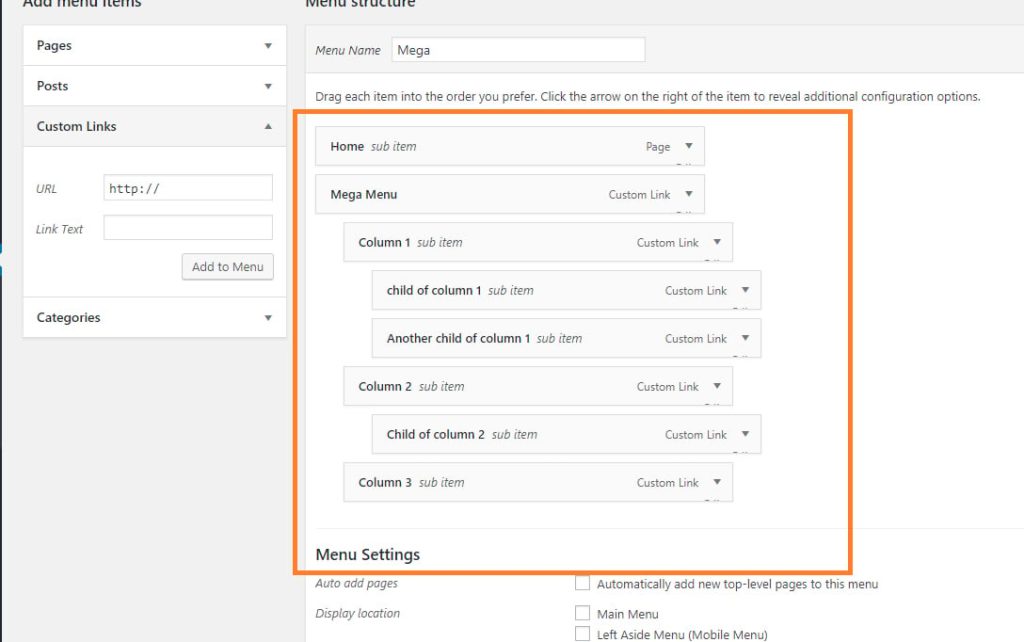Click the Custom Links panel heading

pos(76,127)
